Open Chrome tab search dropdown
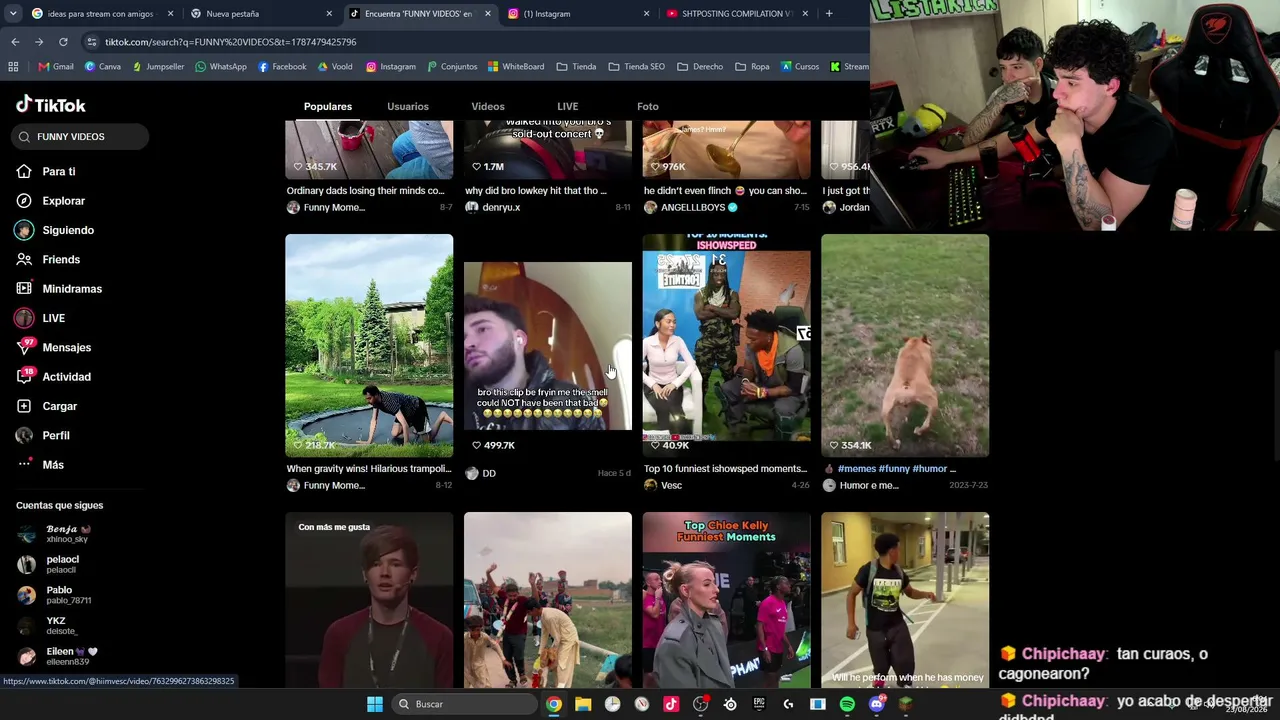This screenshot has height=720, width=1280. (x=13, y=14)
